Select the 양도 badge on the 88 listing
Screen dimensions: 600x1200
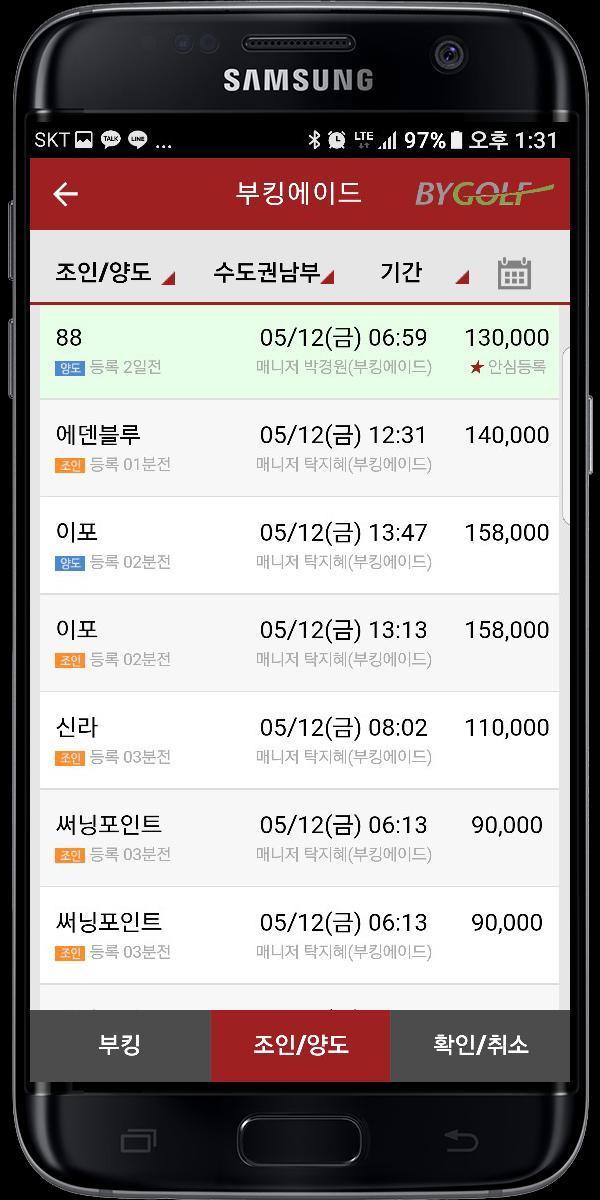[x=68, y=367]
